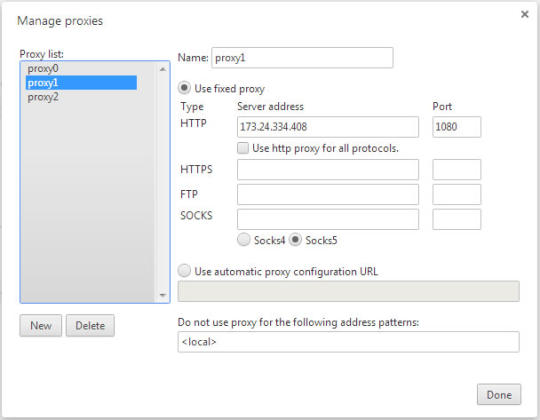The height and width of the screenshot is (420, 540).
Task: Click the New button
Action: point(41,325)
